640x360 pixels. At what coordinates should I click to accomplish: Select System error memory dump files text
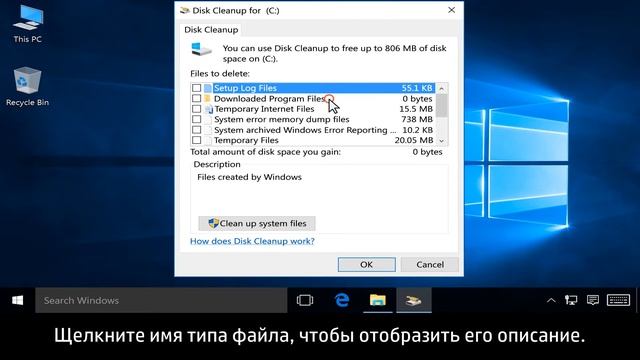click(282, 120)
